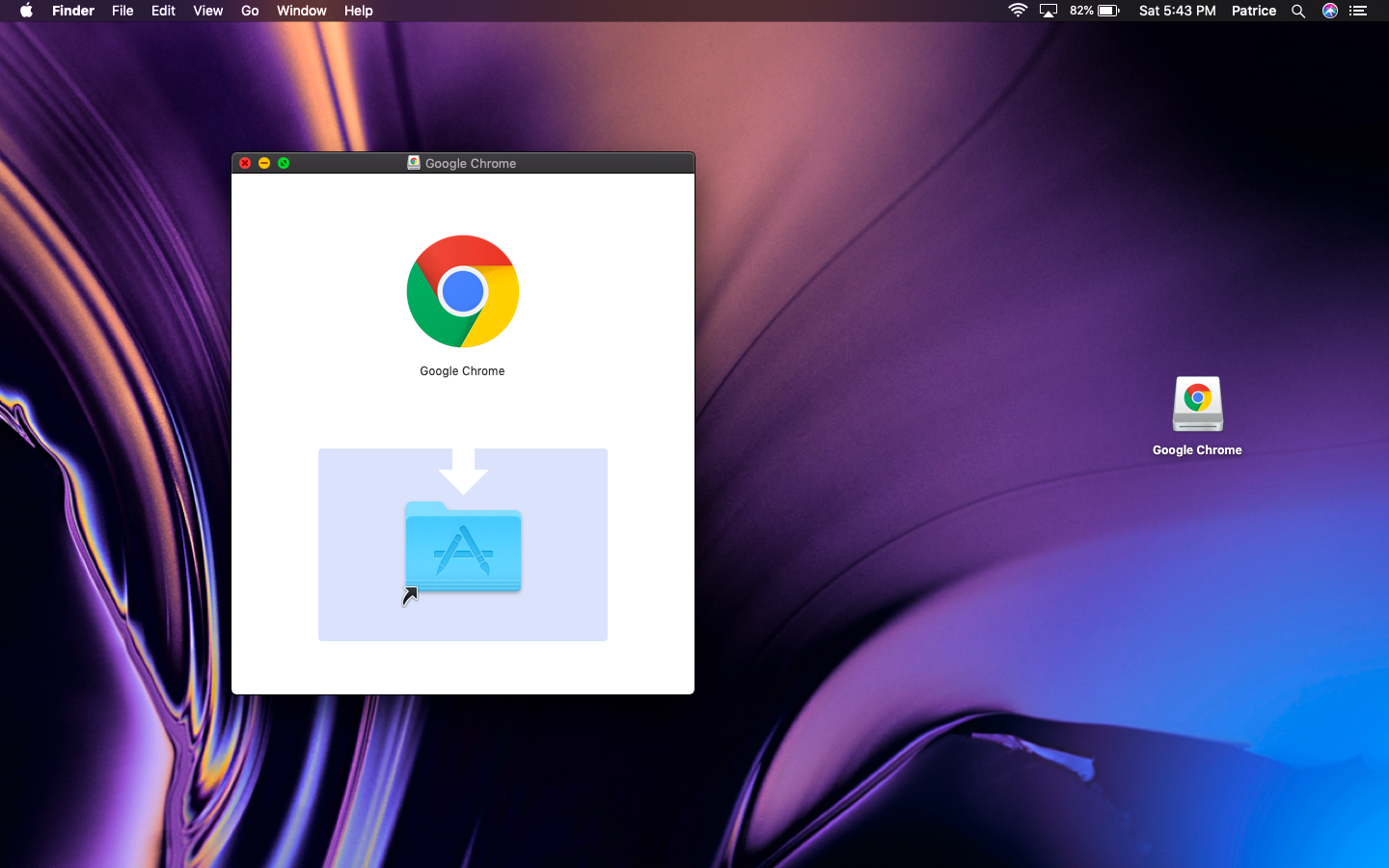
Task: Click the Chrome proxy icon in title bar
Action: pyautogui.click(x=414, y=163)
